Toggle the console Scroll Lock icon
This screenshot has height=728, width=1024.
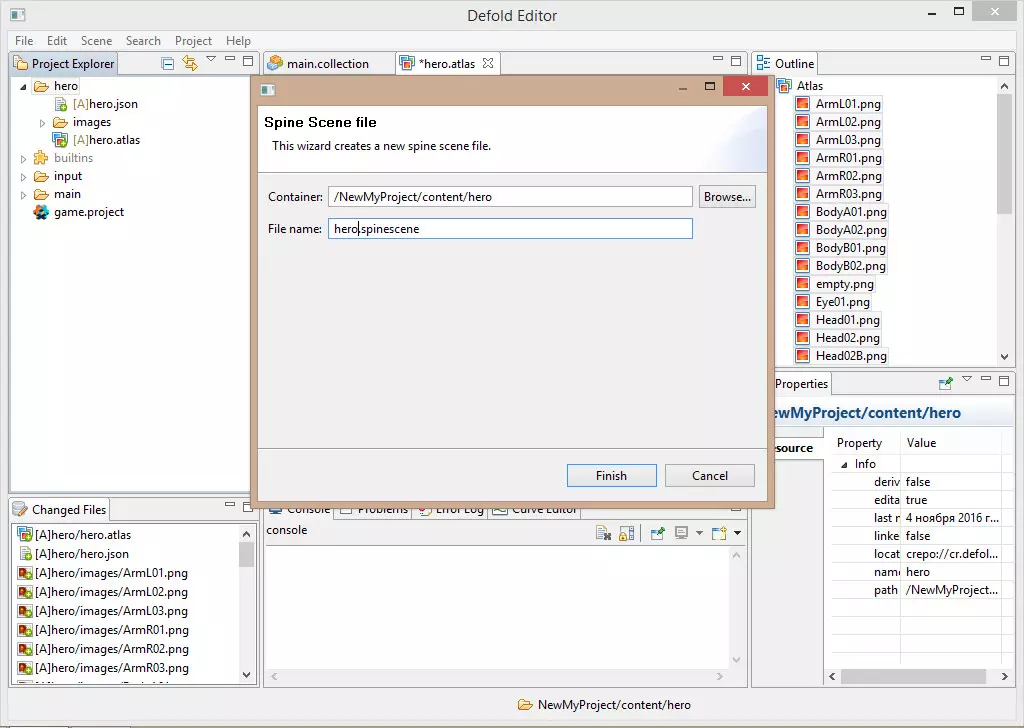(626, 533)
